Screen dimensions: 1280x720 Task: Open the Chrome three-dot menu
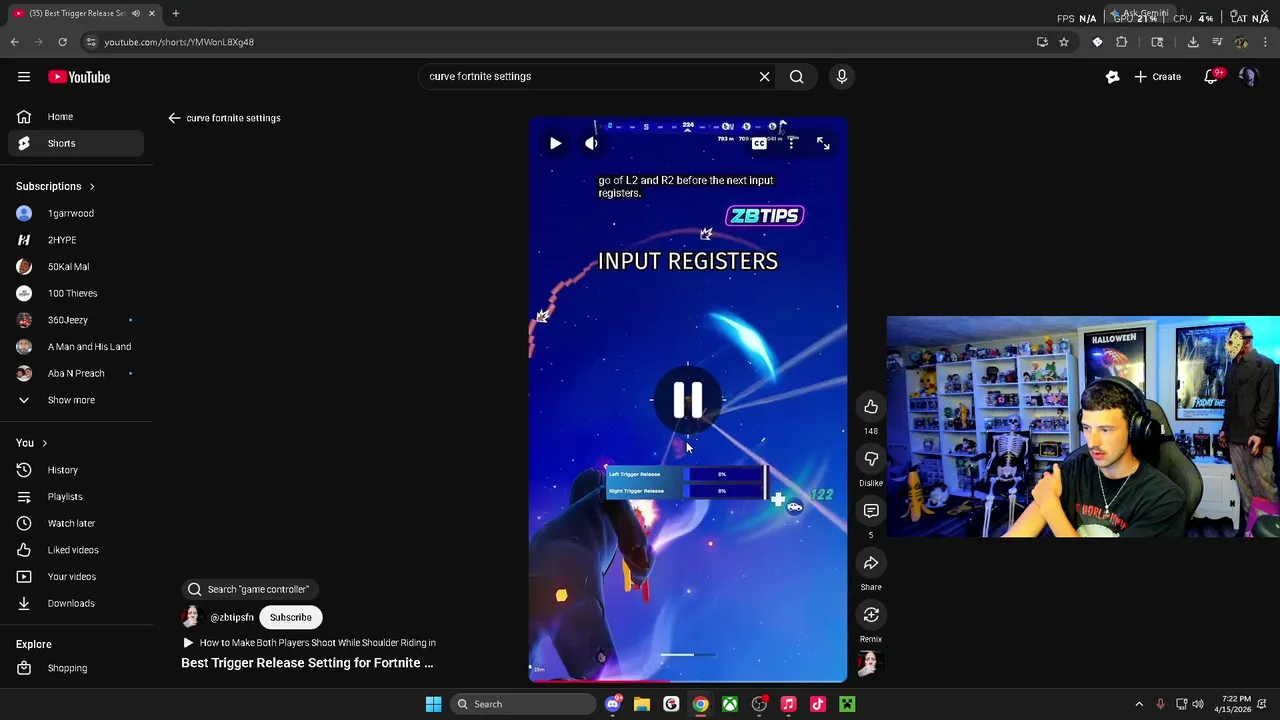pyautogui.click(x=1265, y=42)
